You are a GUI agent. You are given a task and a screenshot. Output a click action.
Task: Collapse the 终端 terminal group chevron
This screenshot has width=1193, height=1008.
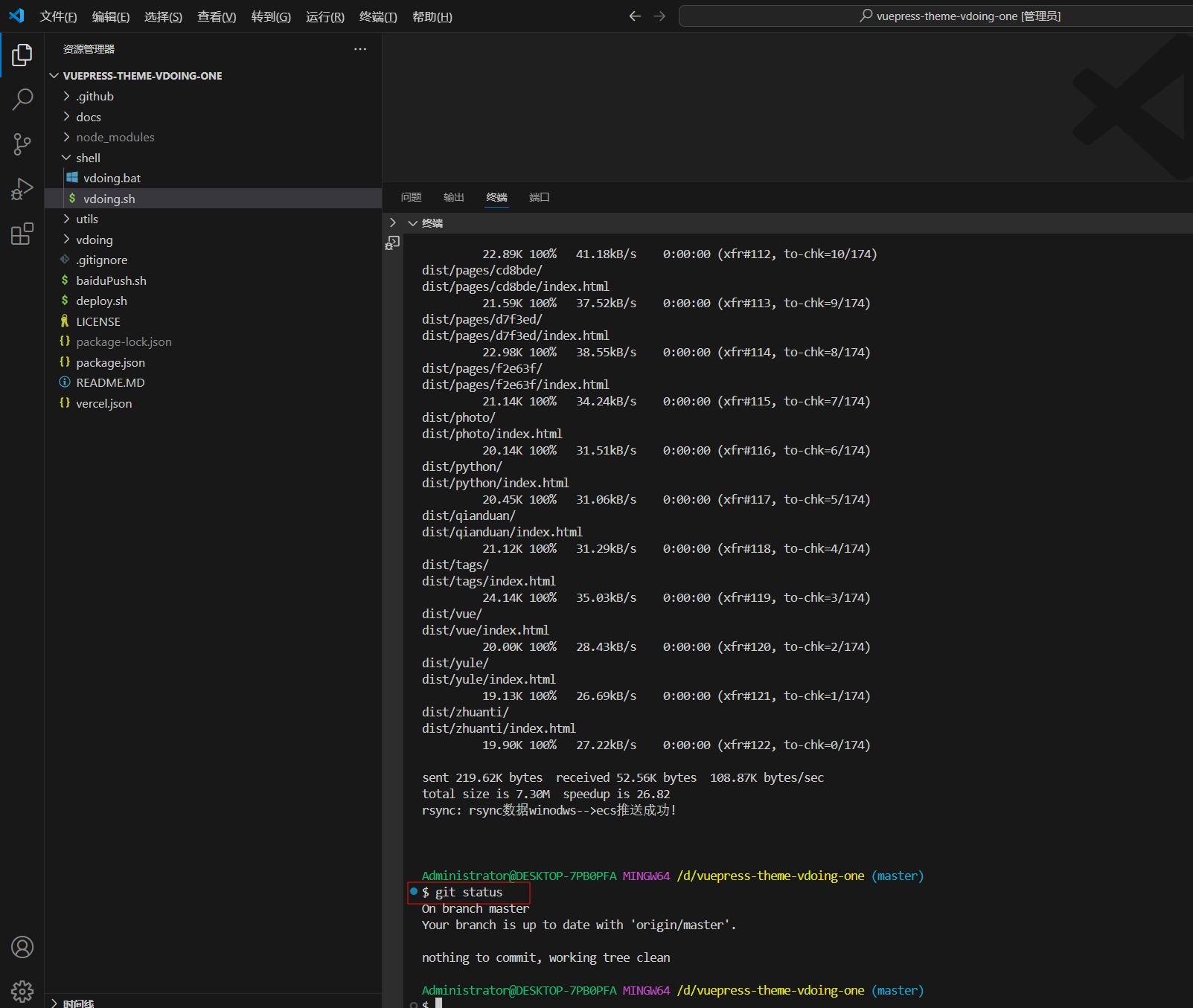412,223
